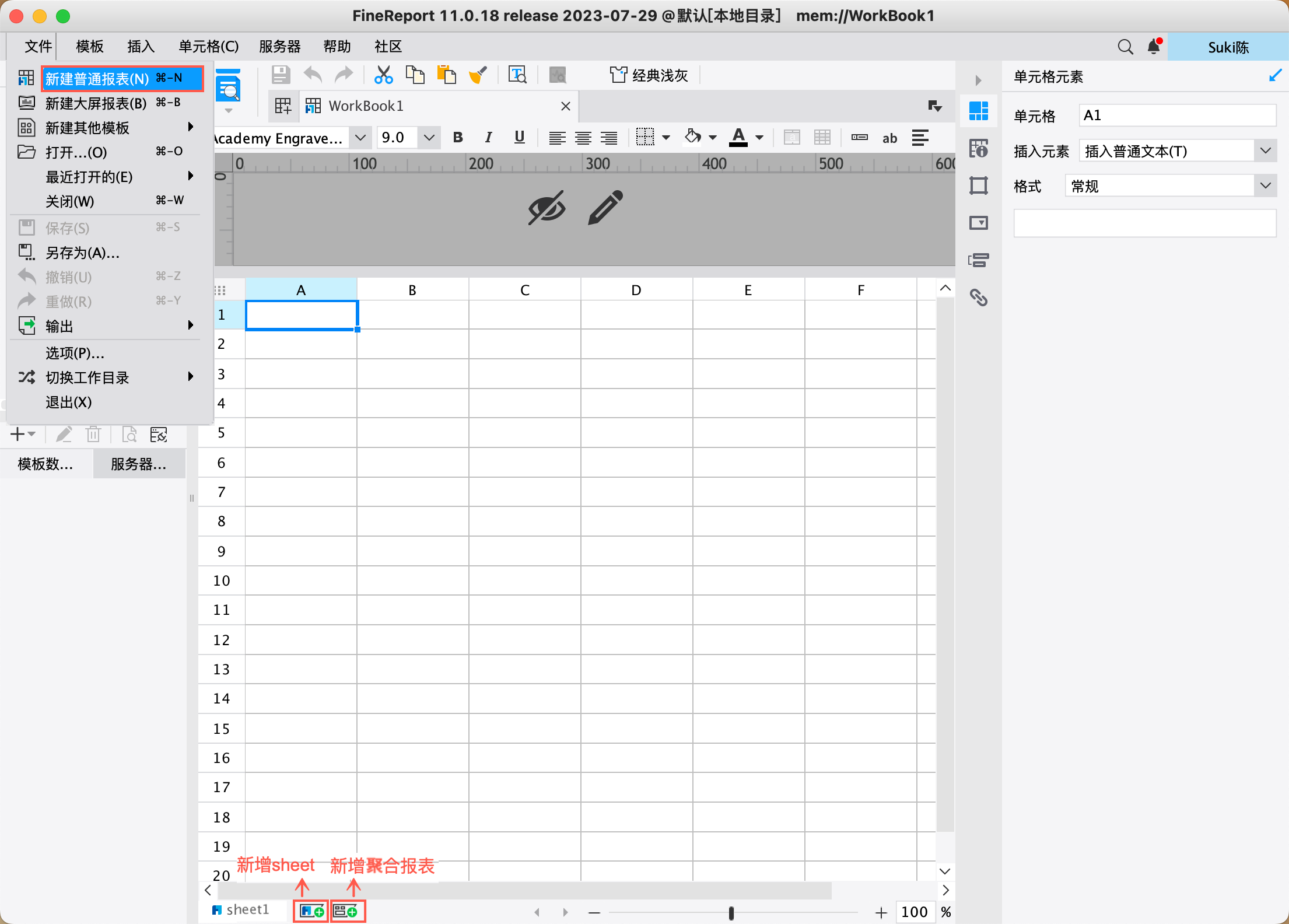Click the notification bell icon
Viewport: 1289px width, 924px height.
pos(1154,47)
